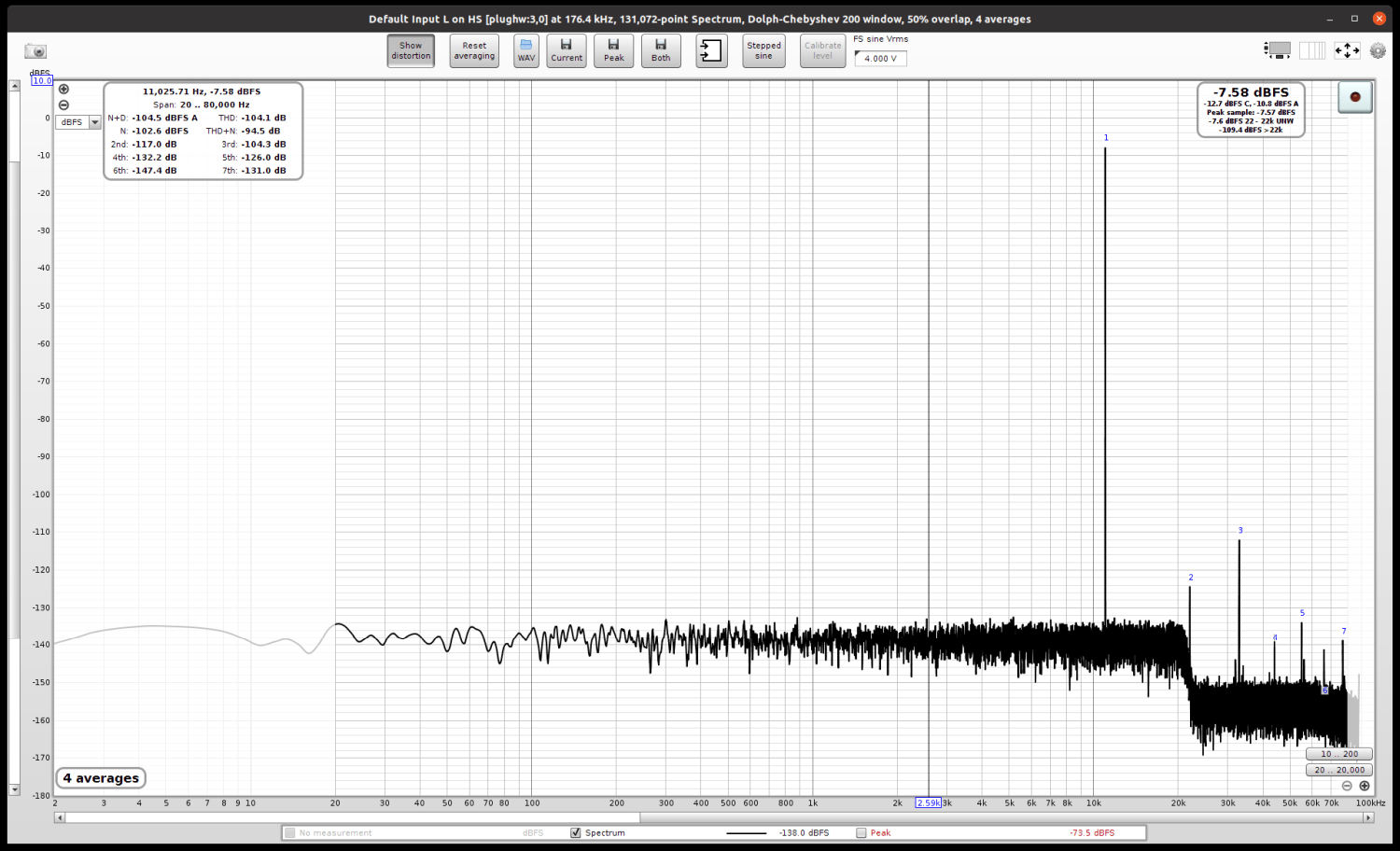Click the 3rd harmonic -104.3 dB value
This screenshot has width=1400, height=851.
tap(264, 144)
